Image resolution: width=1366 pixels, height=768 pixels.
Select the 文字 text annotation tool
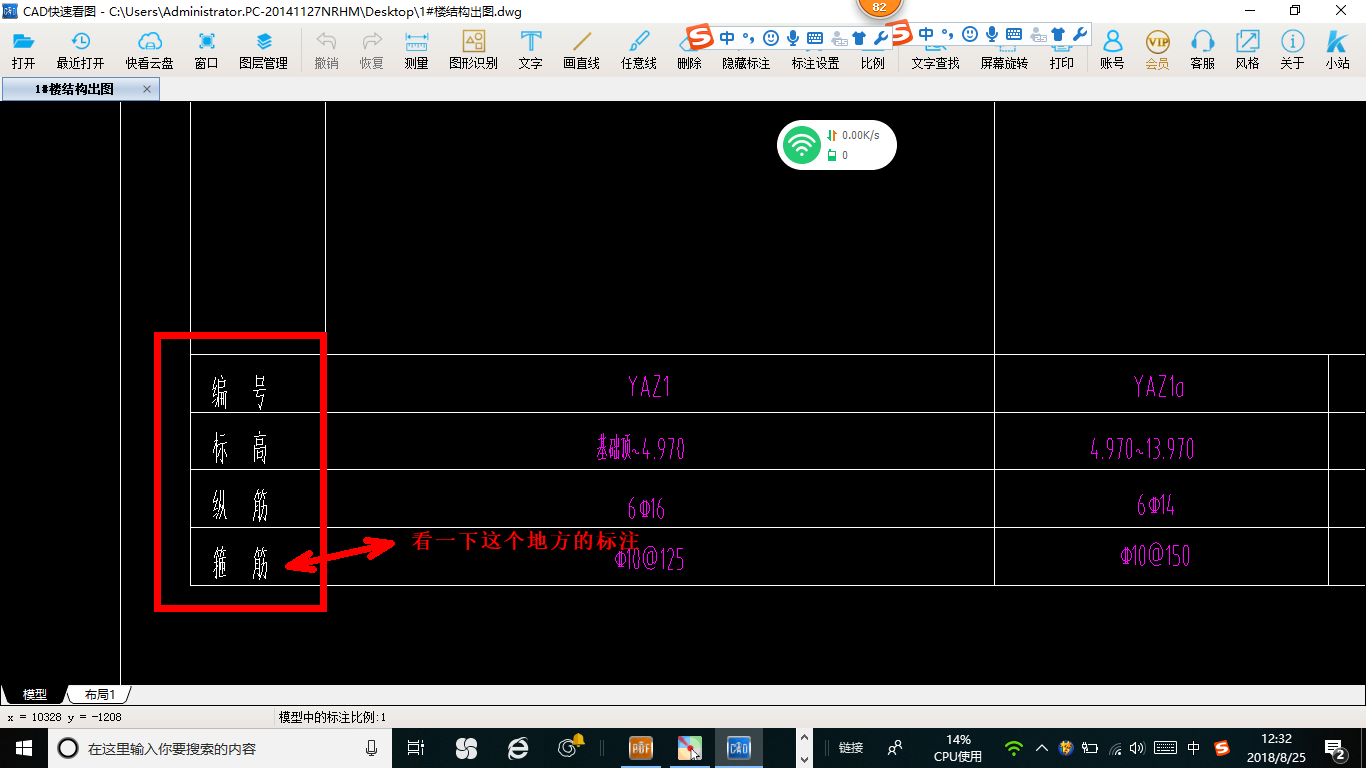pos(530,50)
